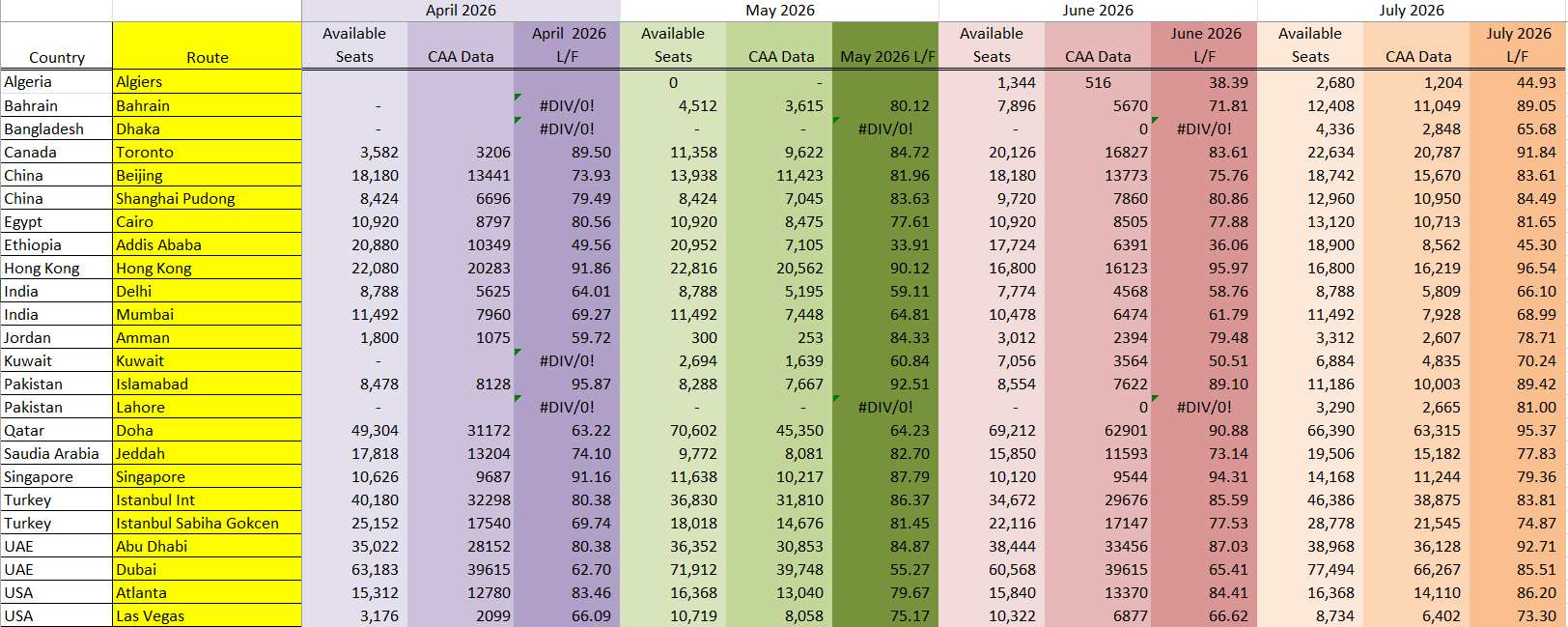Select the Algiers route cell
Screen dimensions: 1568x627
[208, 82]
